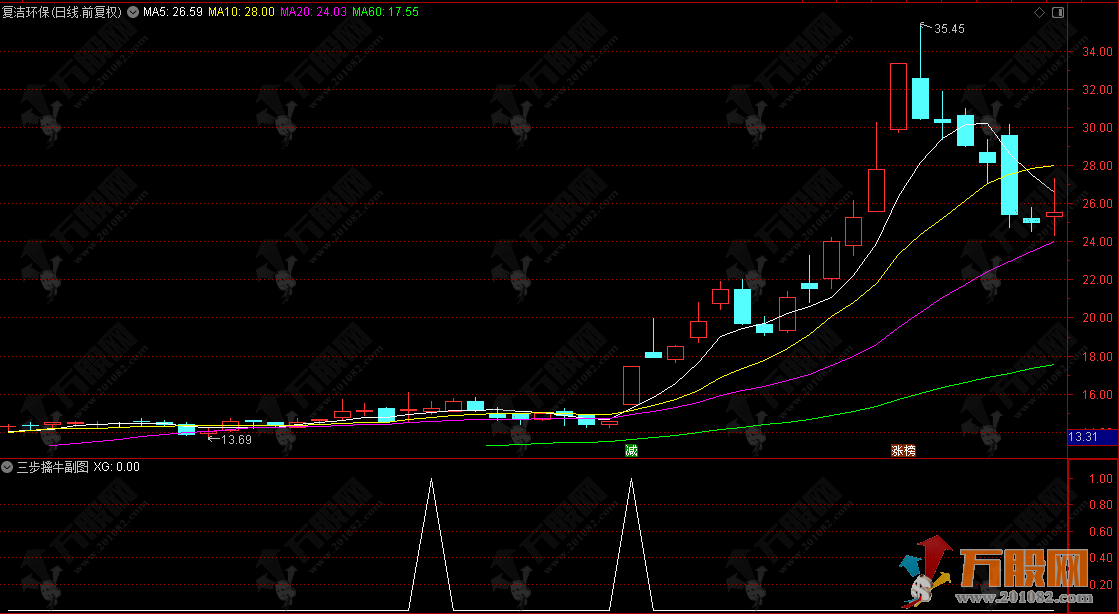This screenshot has height=614, width=1119.
Task: Click the diamond icon at chart top-right
Action: tap(1040, 12)
